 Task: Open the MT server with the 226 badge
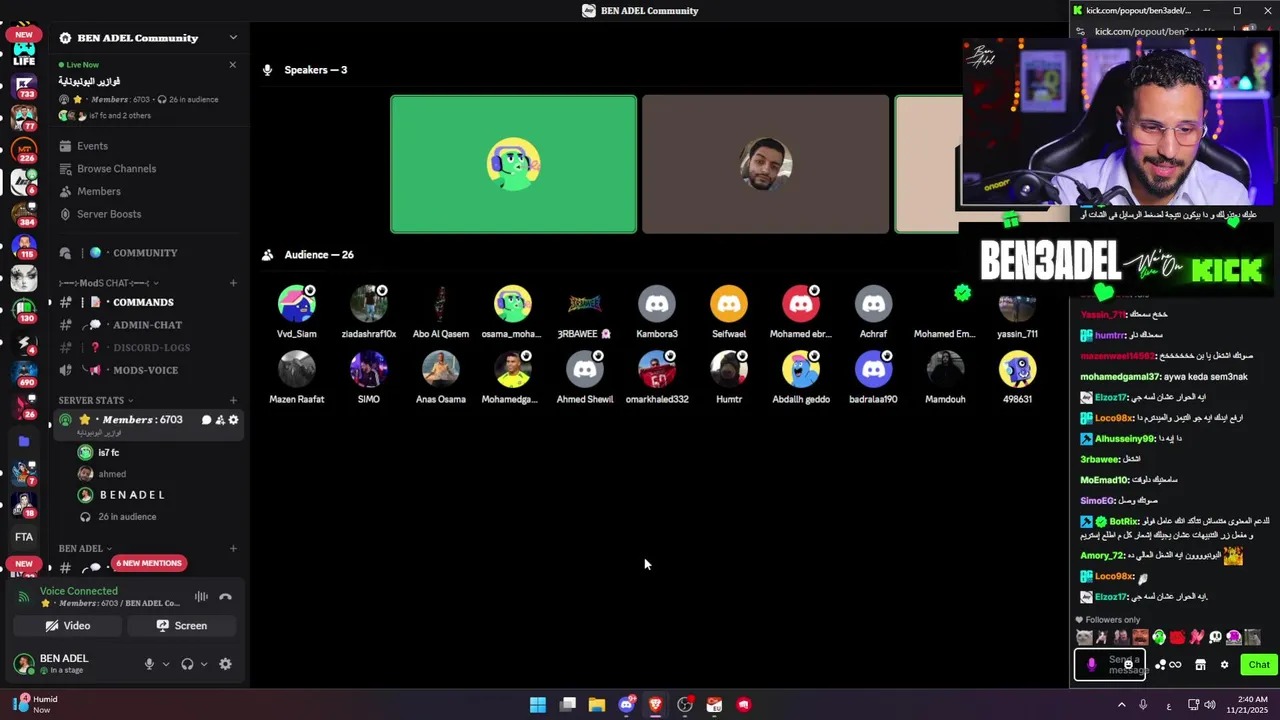(x=24, y=150)
